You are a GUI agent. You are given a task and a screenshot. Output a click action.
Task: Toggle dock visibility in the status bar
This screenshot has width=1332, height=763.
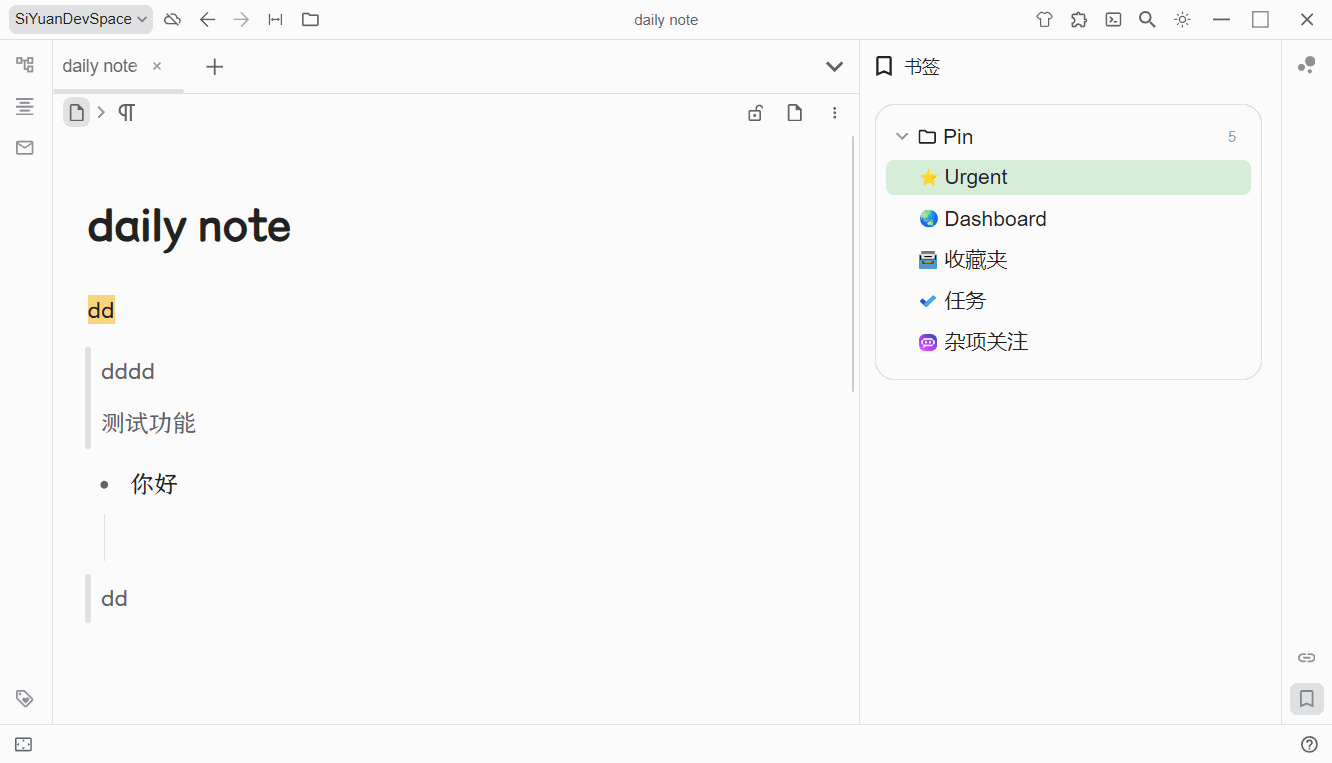24,744
